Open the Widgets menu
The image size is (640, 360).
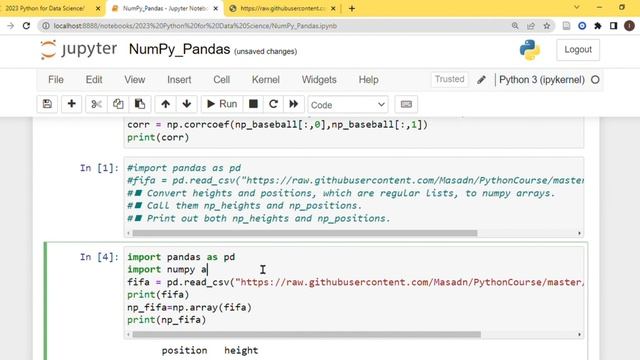click(x=319, y=80)
